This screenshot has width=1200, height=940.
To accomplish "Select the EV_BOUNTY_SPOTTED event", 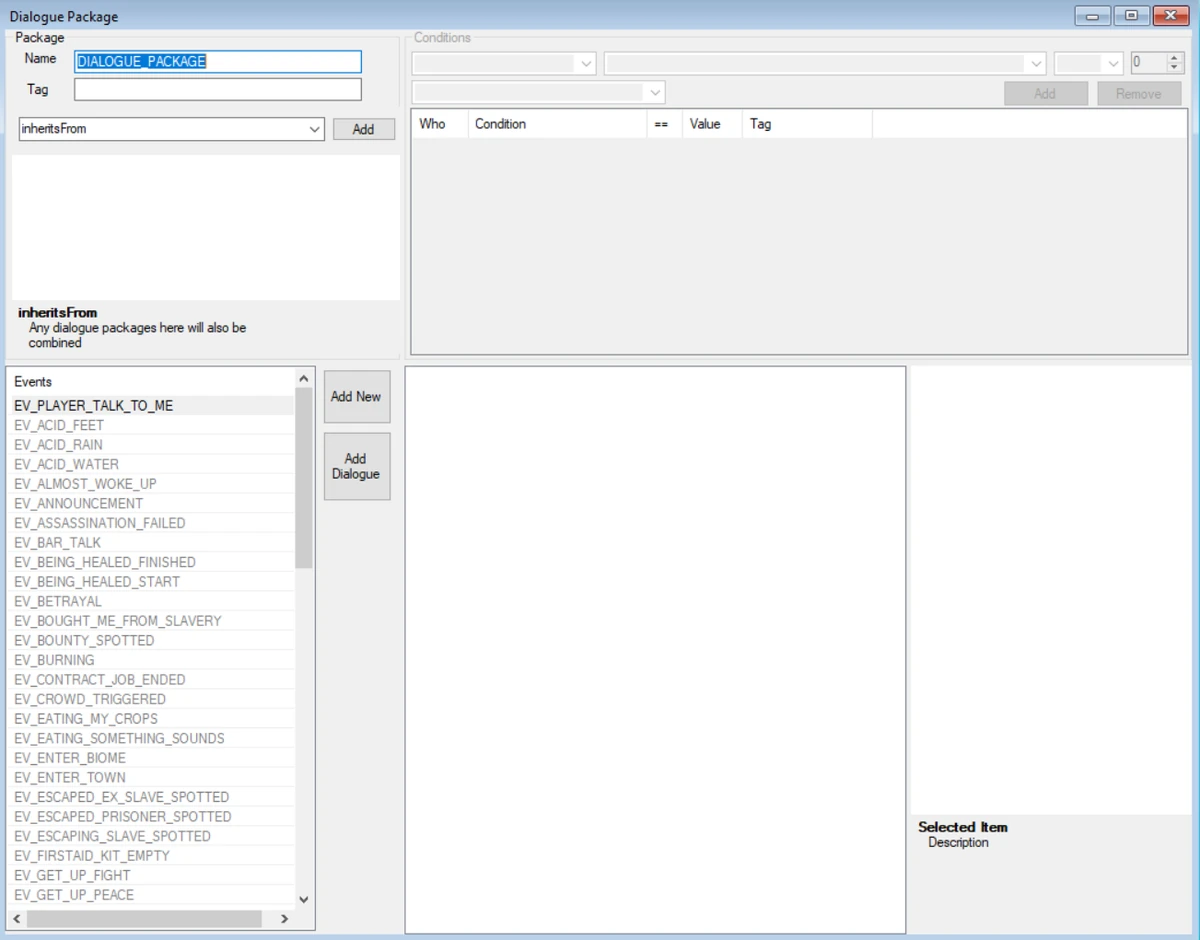I will coord(84,640).
